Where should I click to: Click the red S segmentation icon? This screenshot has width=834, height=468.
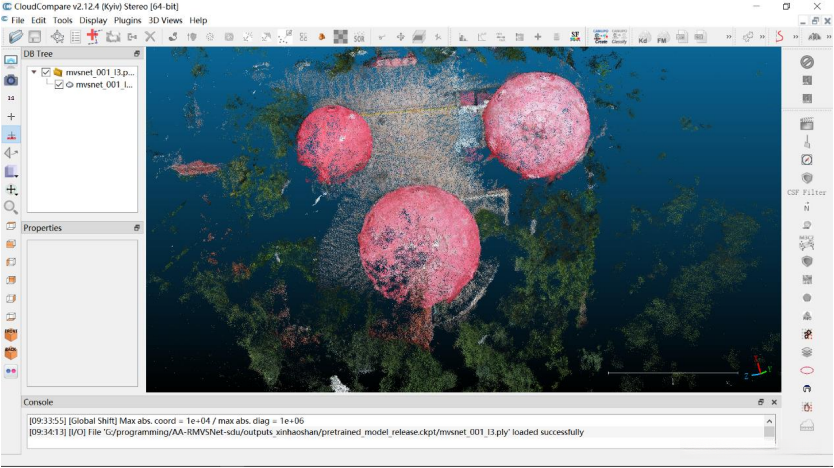click(x=780, y=37)
